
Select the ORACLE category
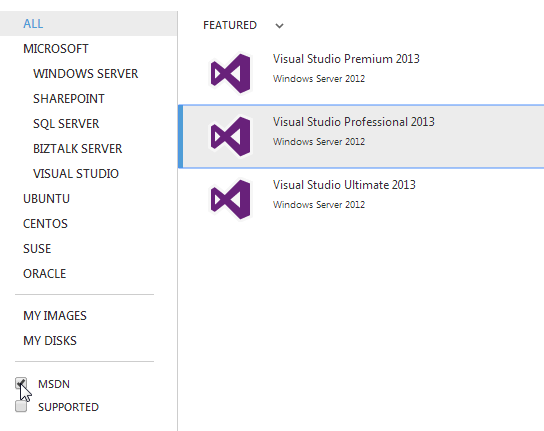[x=44, y=273]
